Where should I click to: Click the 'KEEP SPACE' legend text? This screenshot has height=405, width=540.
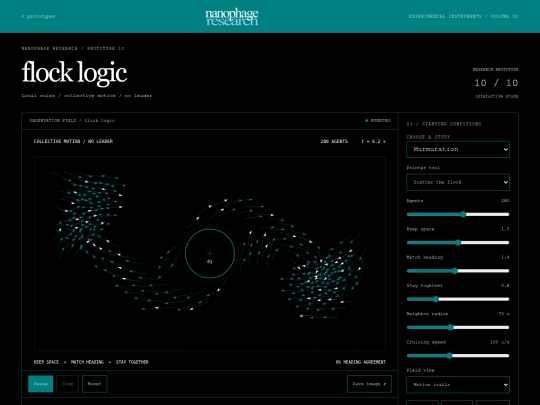tap(46, 362)
